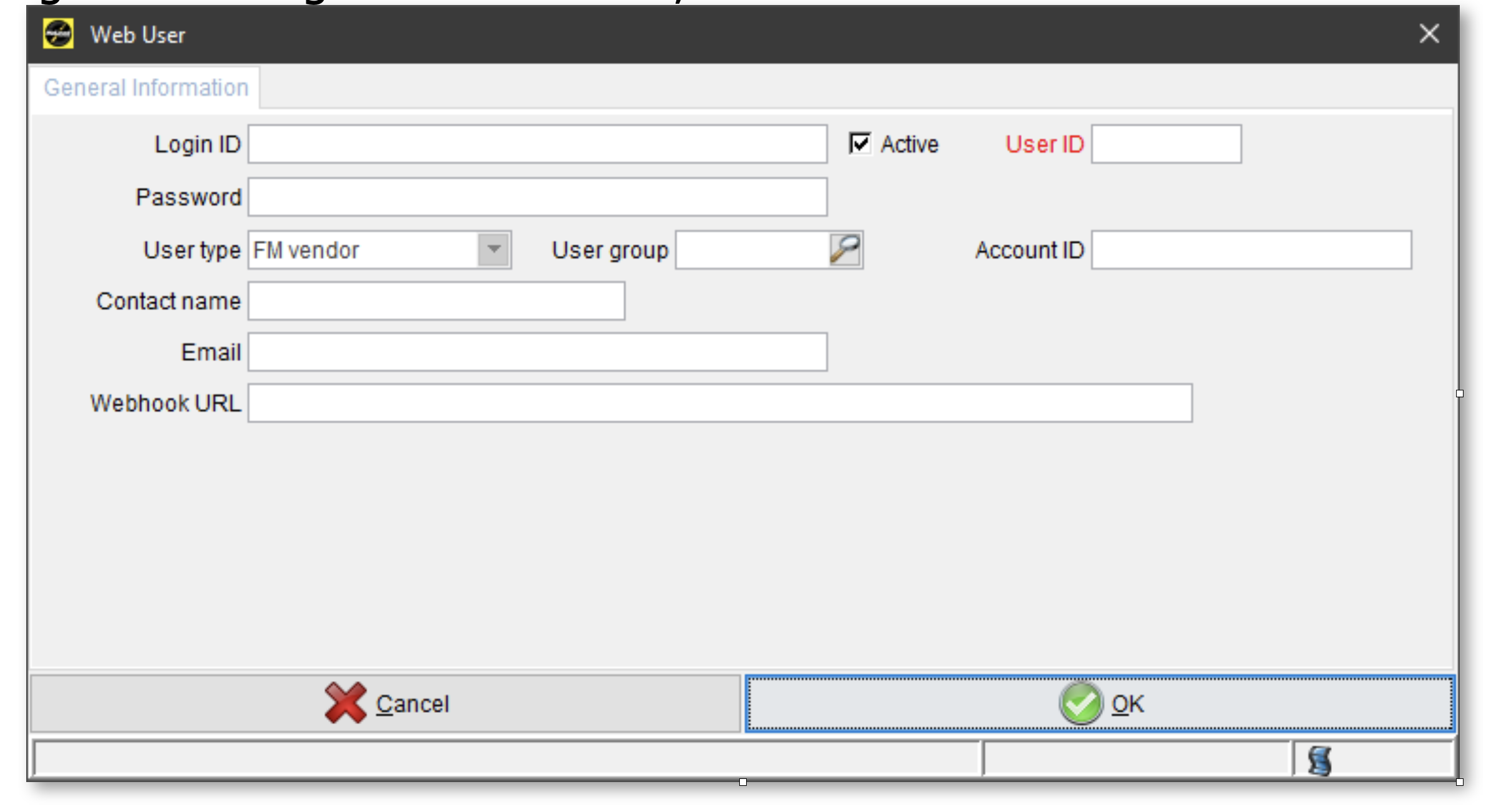Click the Contact name field
1491x812 pixels.
point(436,301)
